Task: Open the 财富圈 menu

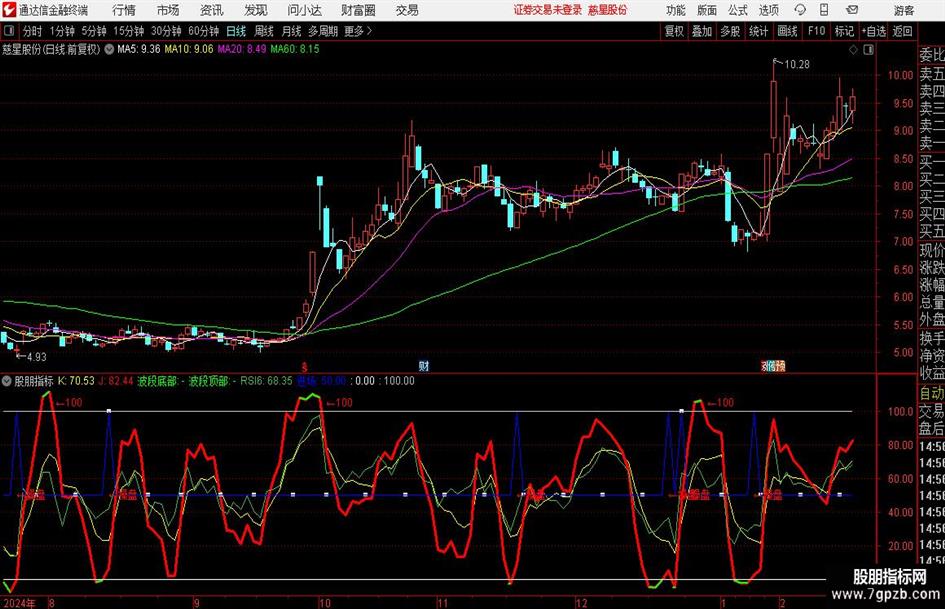Action: point(358,10)
